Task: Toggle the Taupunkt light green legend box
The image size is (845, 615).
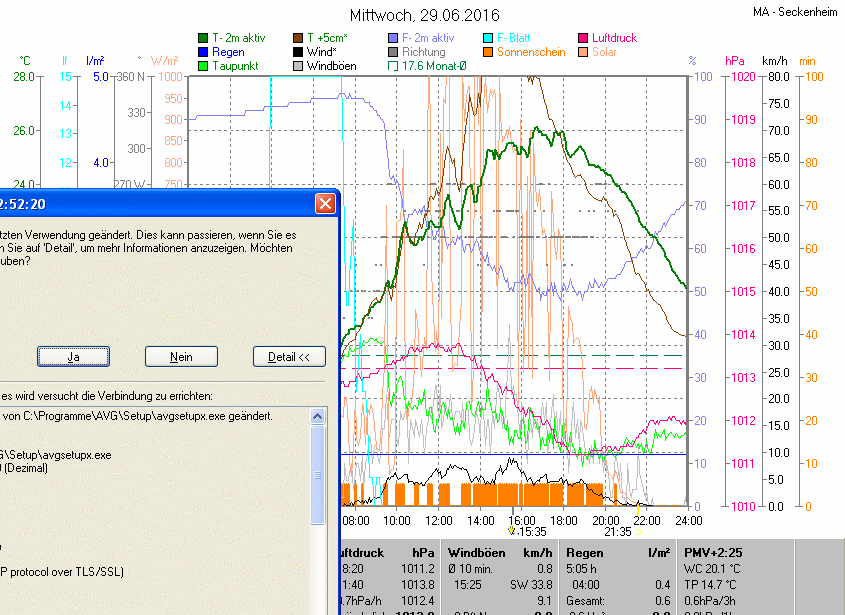Action: [203, 66]
